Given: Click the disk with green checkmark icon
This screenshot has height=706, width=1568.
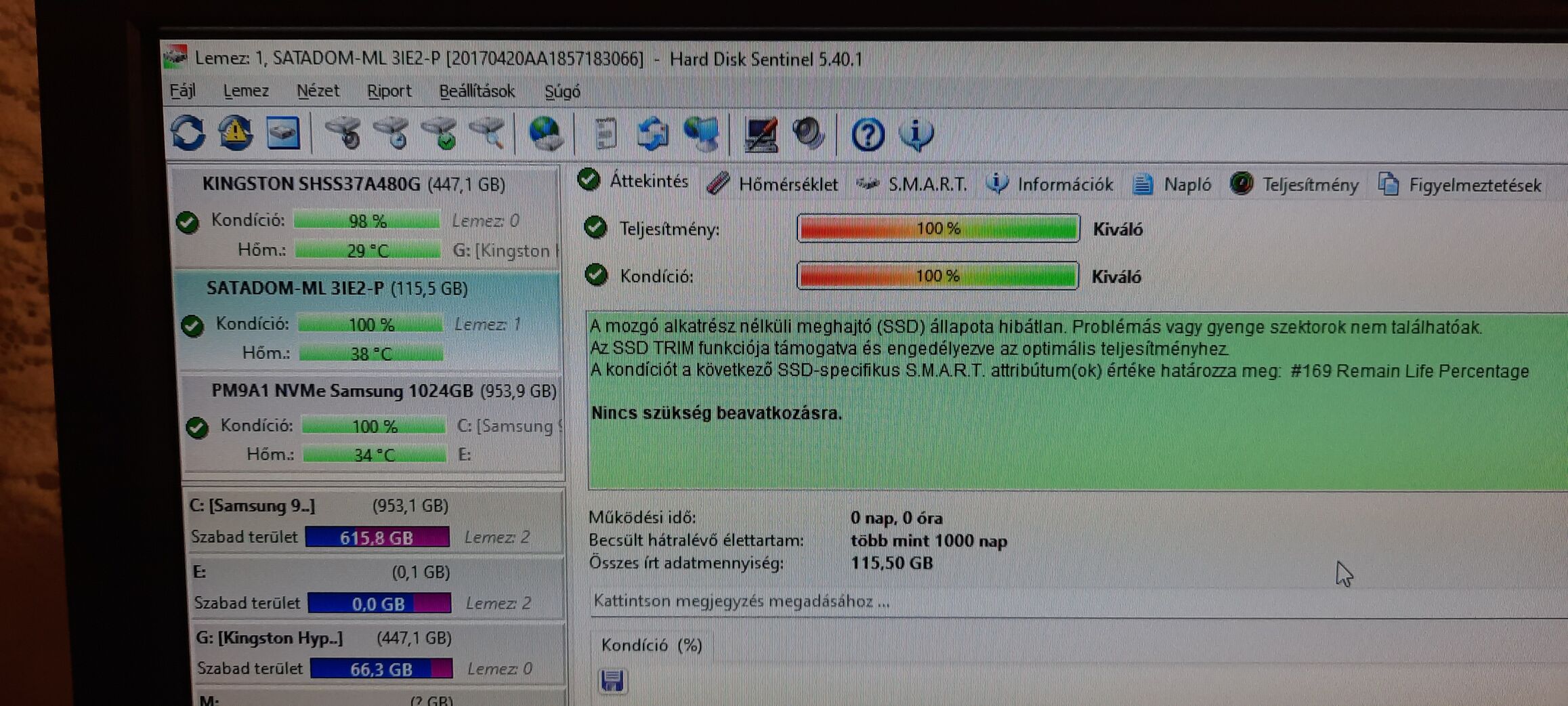Looking at the screenshot, I should [x=440, y=133].
